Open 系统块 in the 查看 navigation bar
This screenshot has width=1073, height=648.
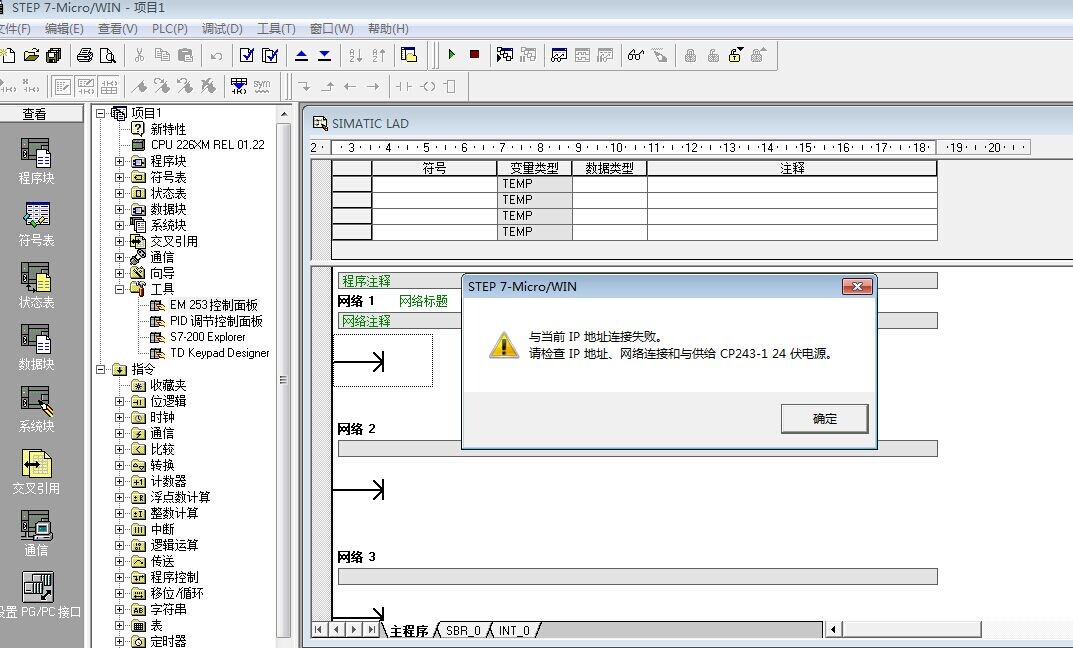(36, 409)
